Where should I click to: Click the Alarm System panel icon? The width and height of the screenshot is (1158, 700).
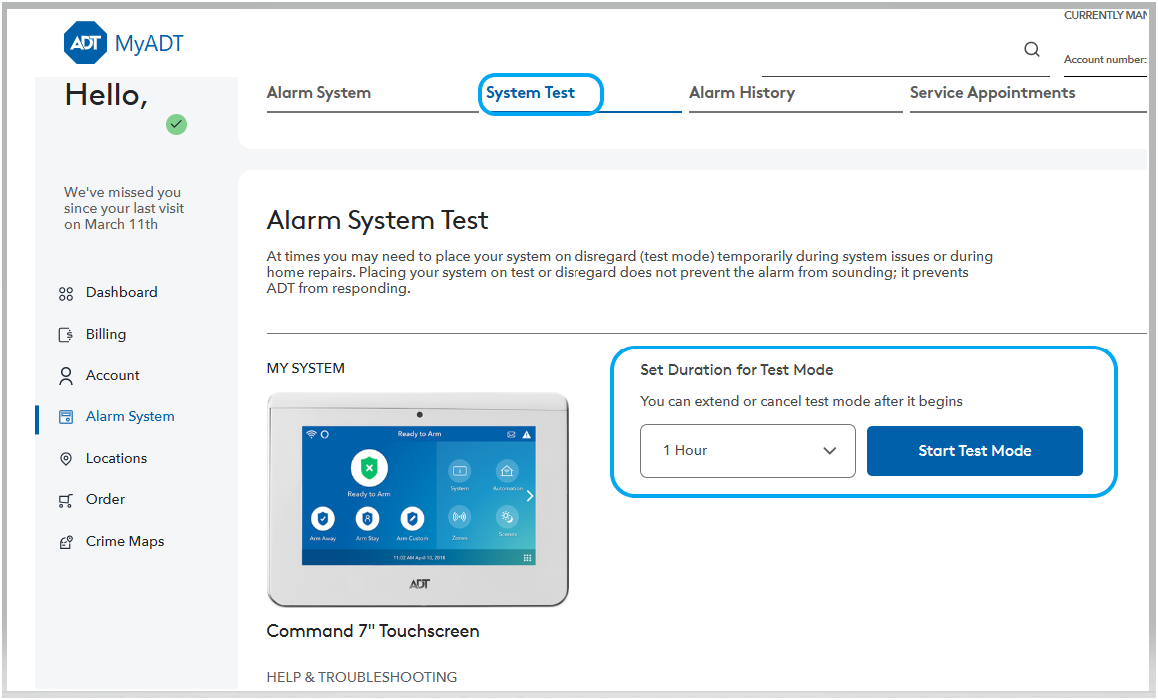tap(66, 417)
